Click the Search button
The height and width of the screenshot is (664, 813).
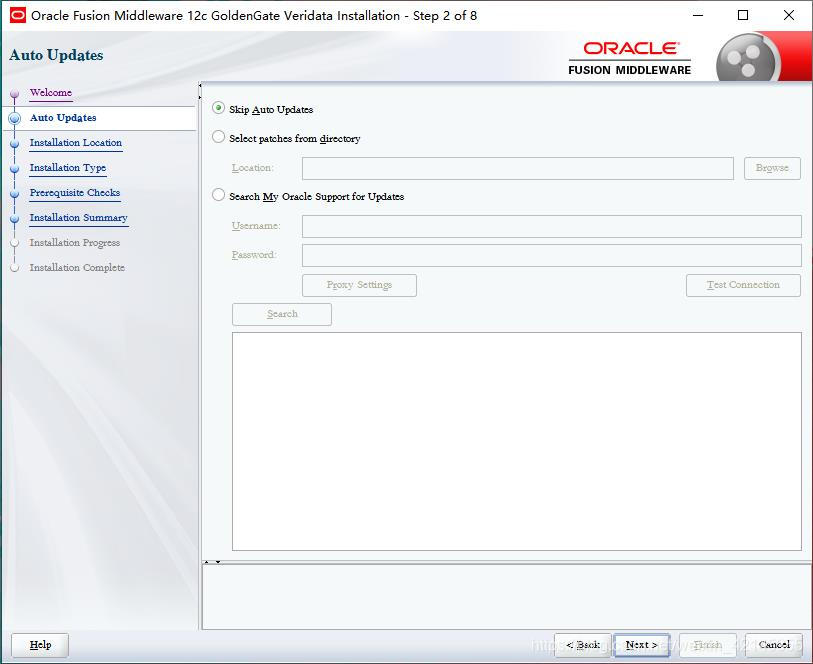[x=282, y=314]
